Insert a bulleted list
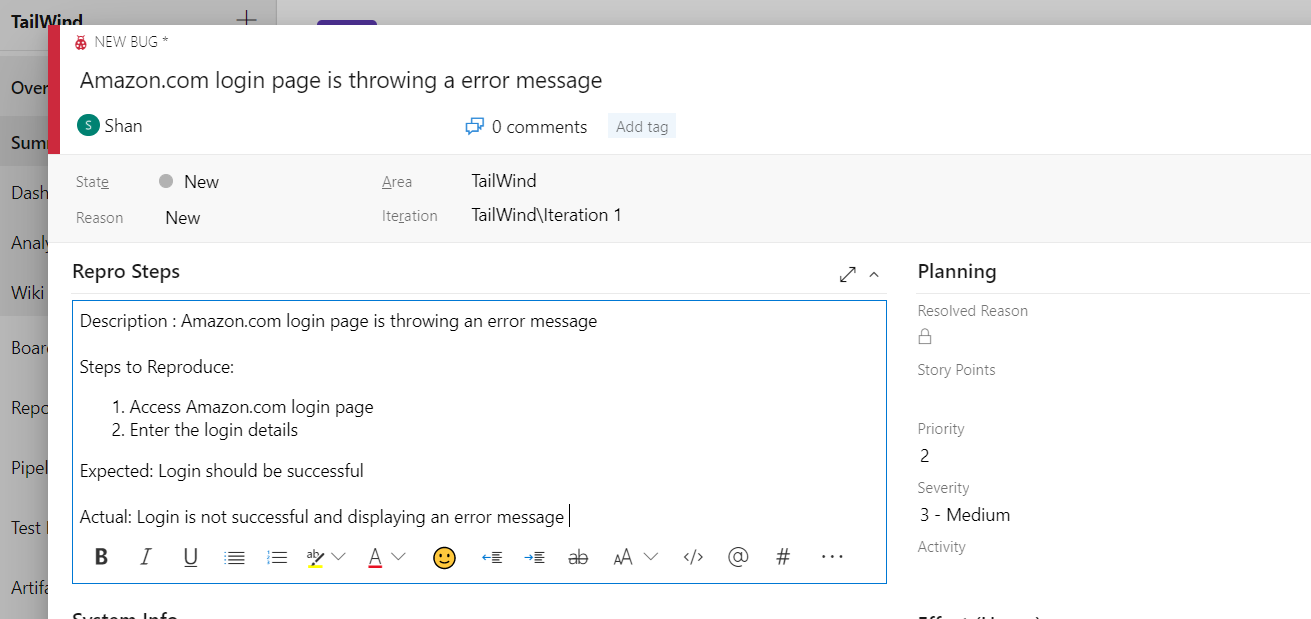The height and width of the screenshot is (619, 1311). (x=235, y=558)
